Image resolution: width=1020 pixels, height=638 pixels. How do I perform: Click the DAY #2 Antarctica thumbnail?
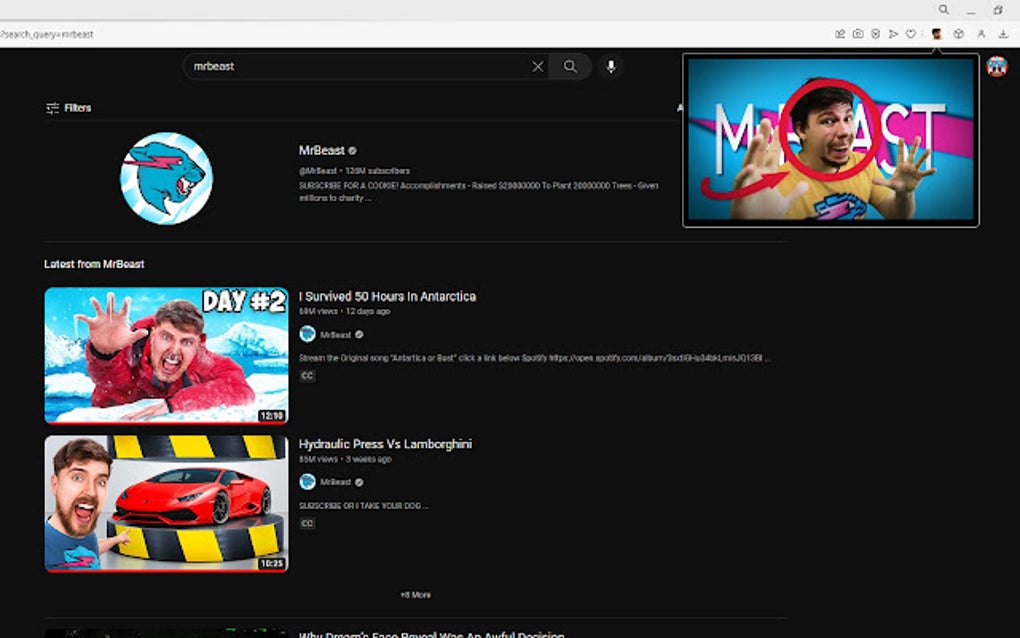coord(166,354)
